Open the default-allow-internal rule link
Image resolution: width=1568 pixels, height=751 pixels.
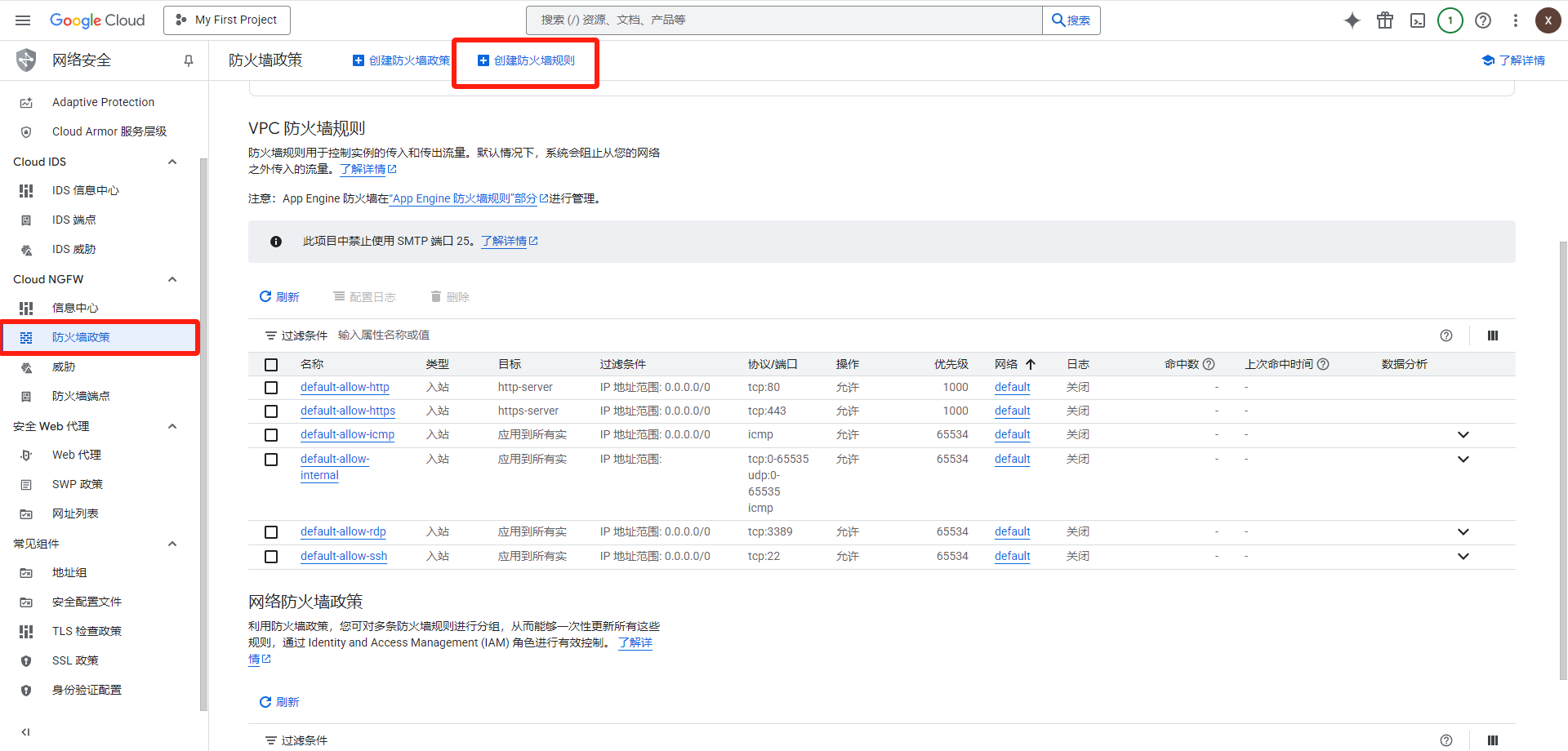click(x=335, y=468)
